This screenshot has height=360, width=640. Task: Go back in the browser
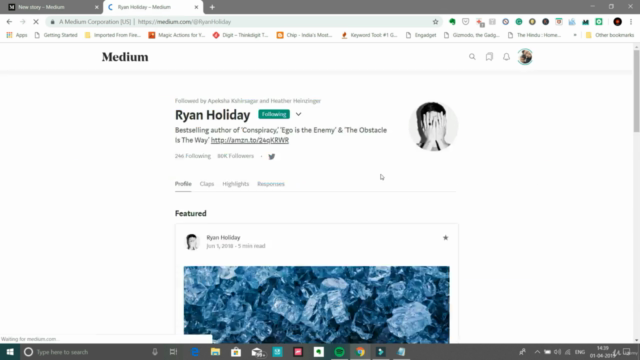[x=9, y=22]
